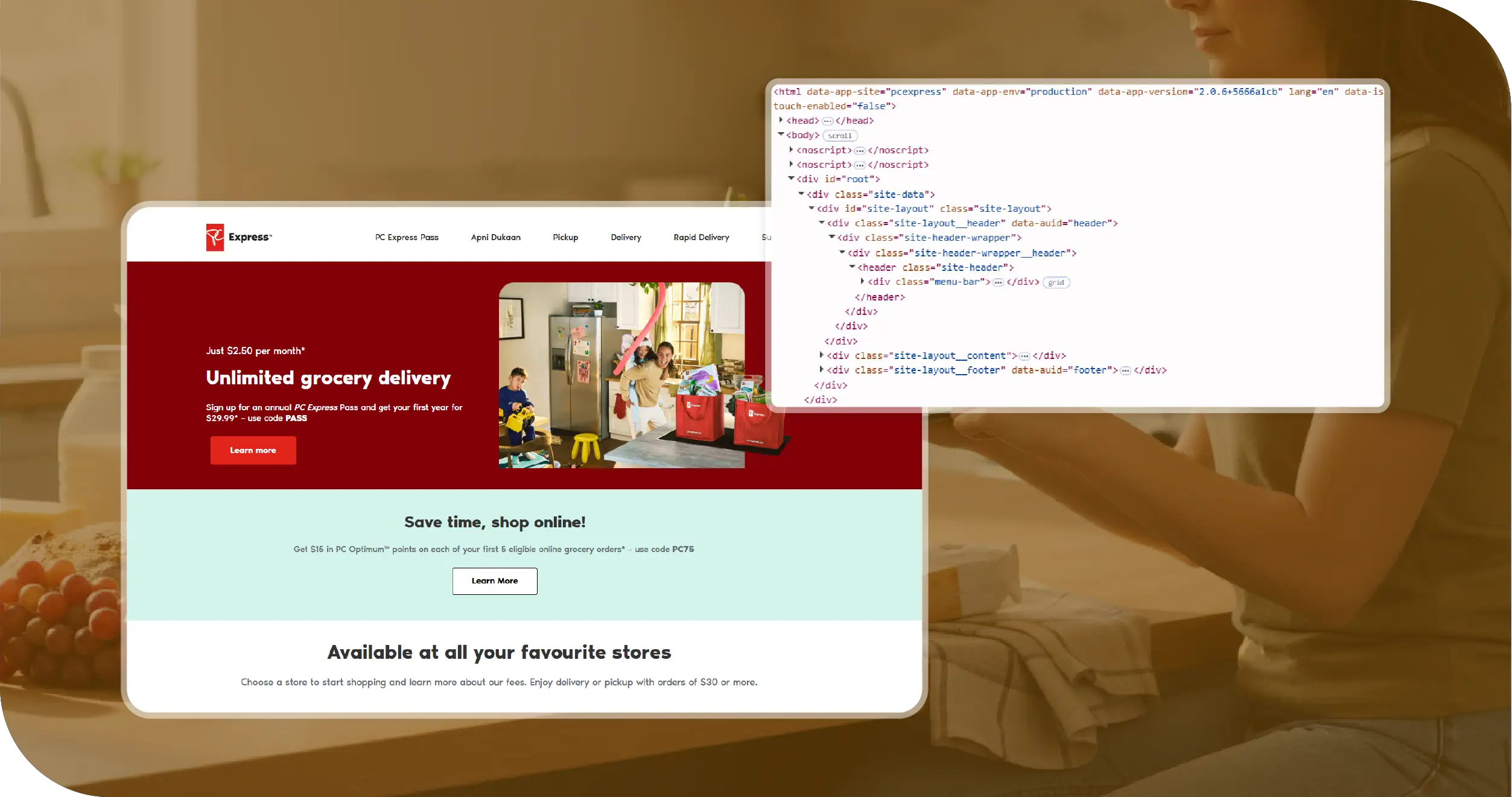Viewport: 1512px width, 797px height.
Task: Click the outlined Learn More button
Action: tap(494, 580)
